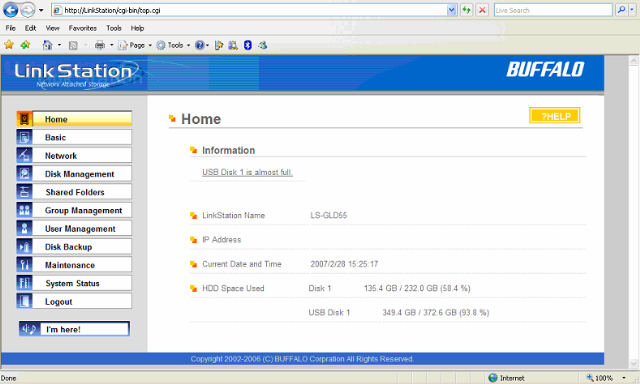This screenshot has width=640, height=384.
Task: Click the User Management sidebar icon
Action: pyautogui.click(x=24, y=228)
